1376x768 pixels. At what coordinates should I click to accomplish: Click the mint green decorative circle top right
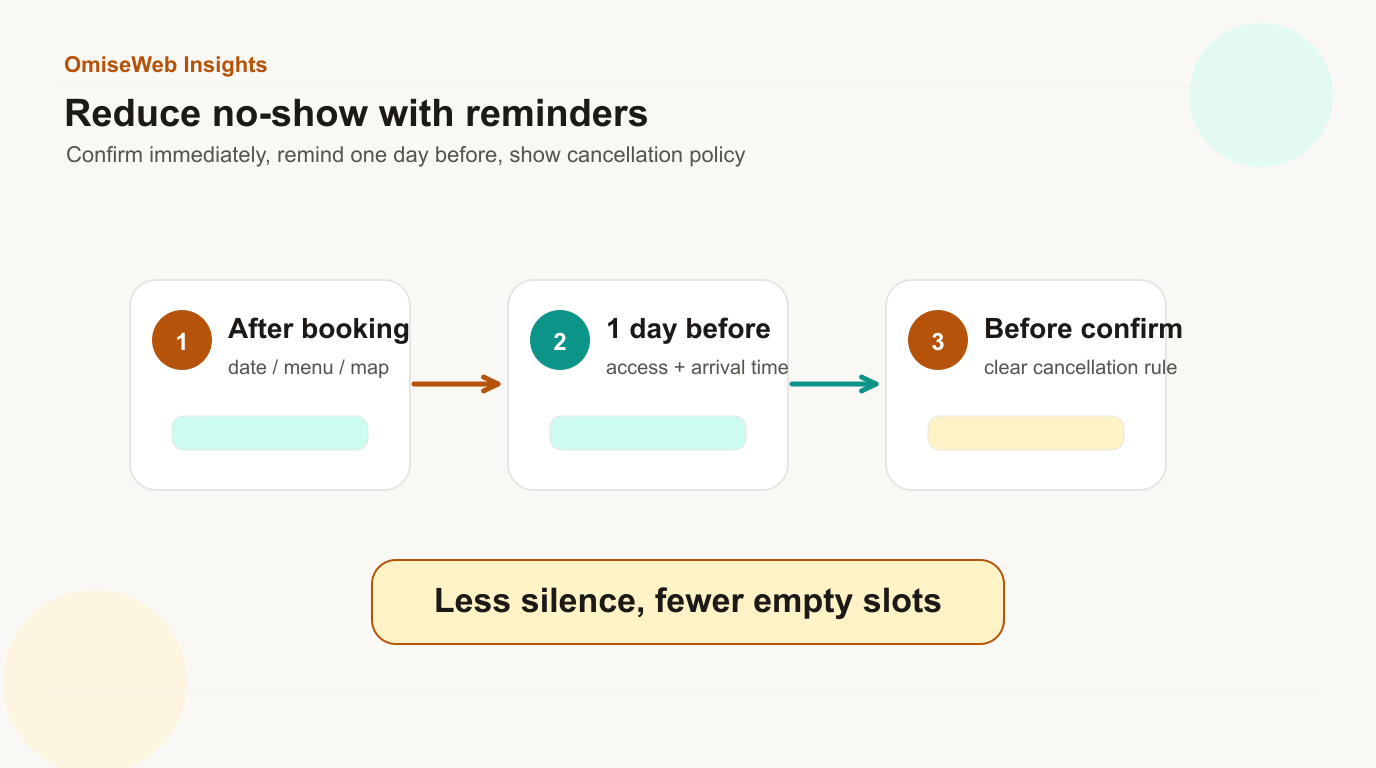tap(1261, 95)
